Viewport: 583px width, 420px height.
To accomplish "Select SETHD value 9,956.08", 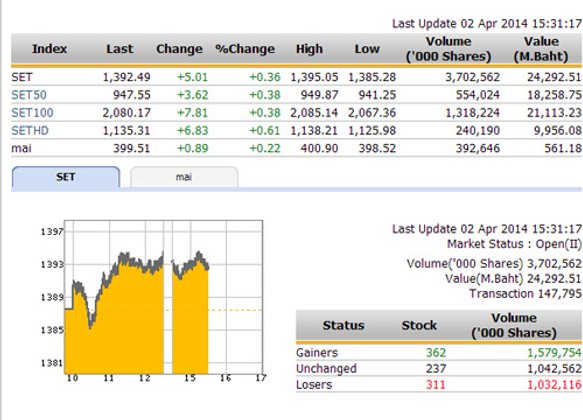I will 558,130.
